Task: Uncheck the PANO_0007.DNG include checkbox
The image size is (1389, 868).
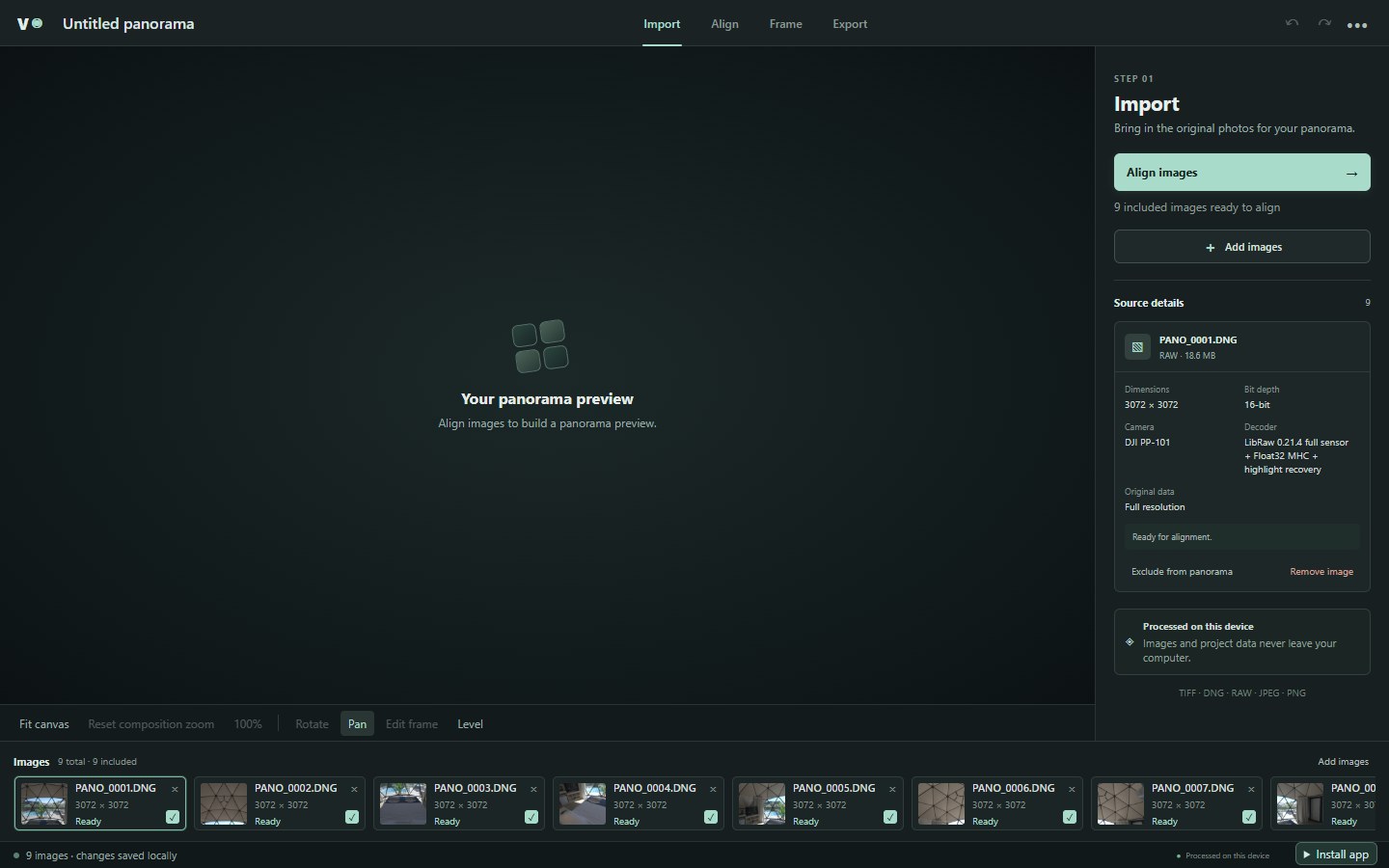Action: coord(1249,817)
